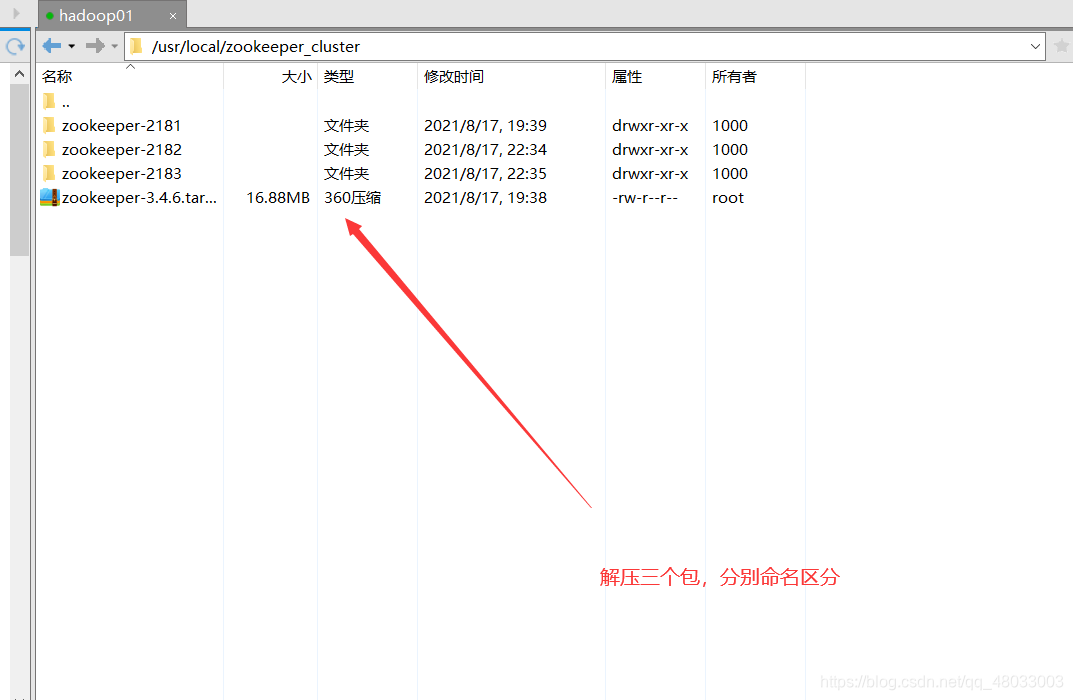Sort by 修改时间 column header
This screenshot has width=1073, height=700.
pyautogui.click(x=454, y=77)
